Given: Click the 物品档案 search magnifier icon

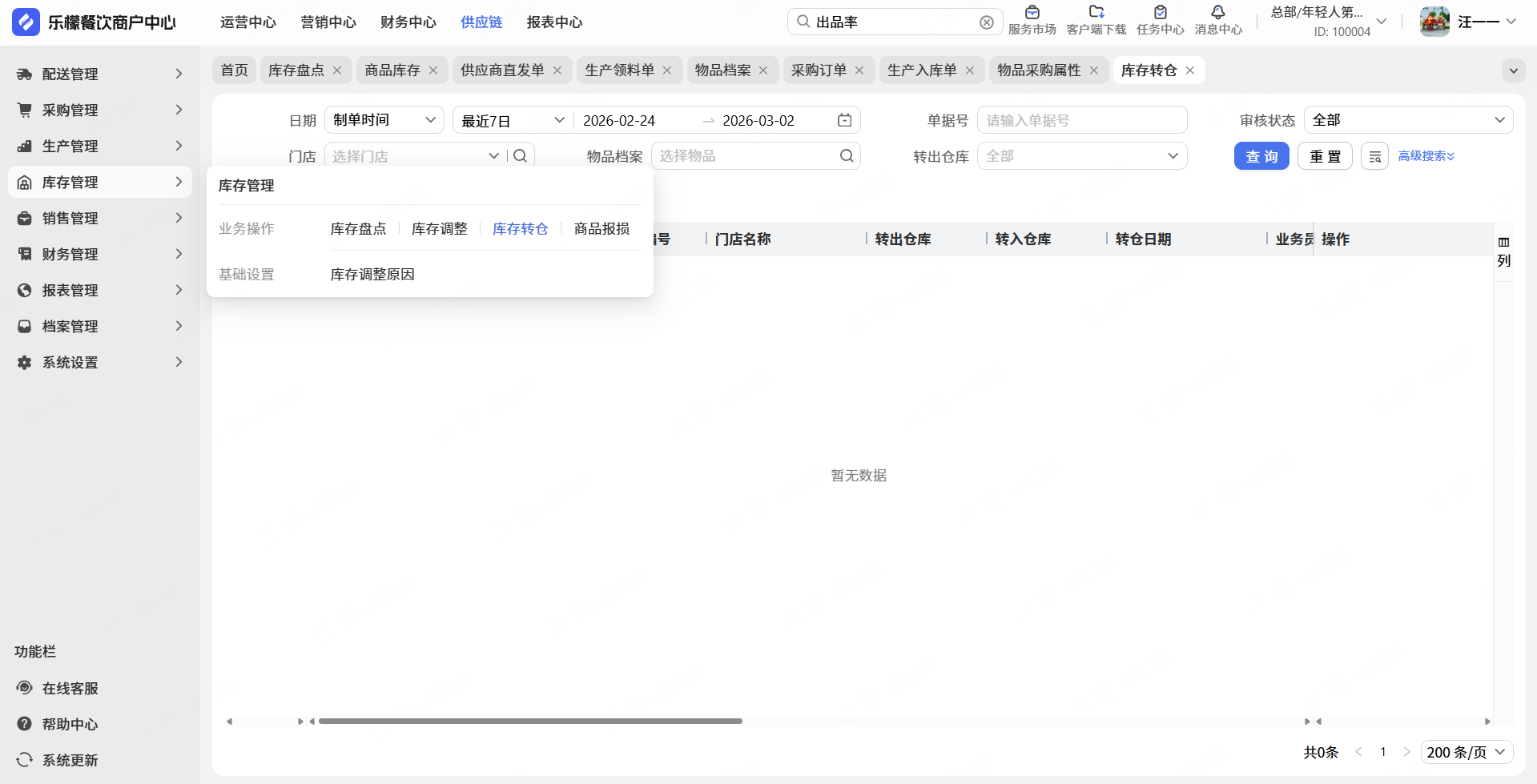Looking at the screenshot, I should point(847,156).
